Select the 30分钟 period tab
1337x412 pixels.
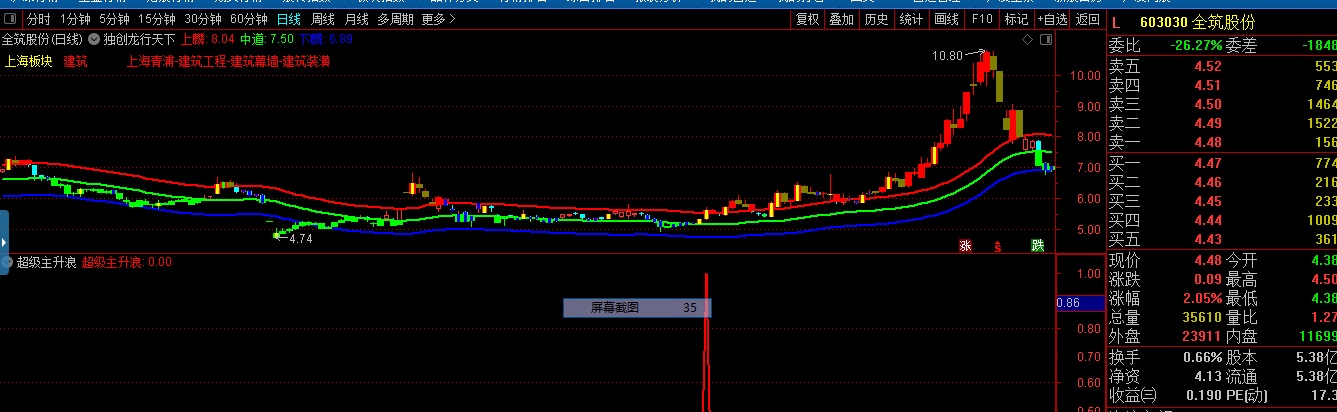click(203, 19)
